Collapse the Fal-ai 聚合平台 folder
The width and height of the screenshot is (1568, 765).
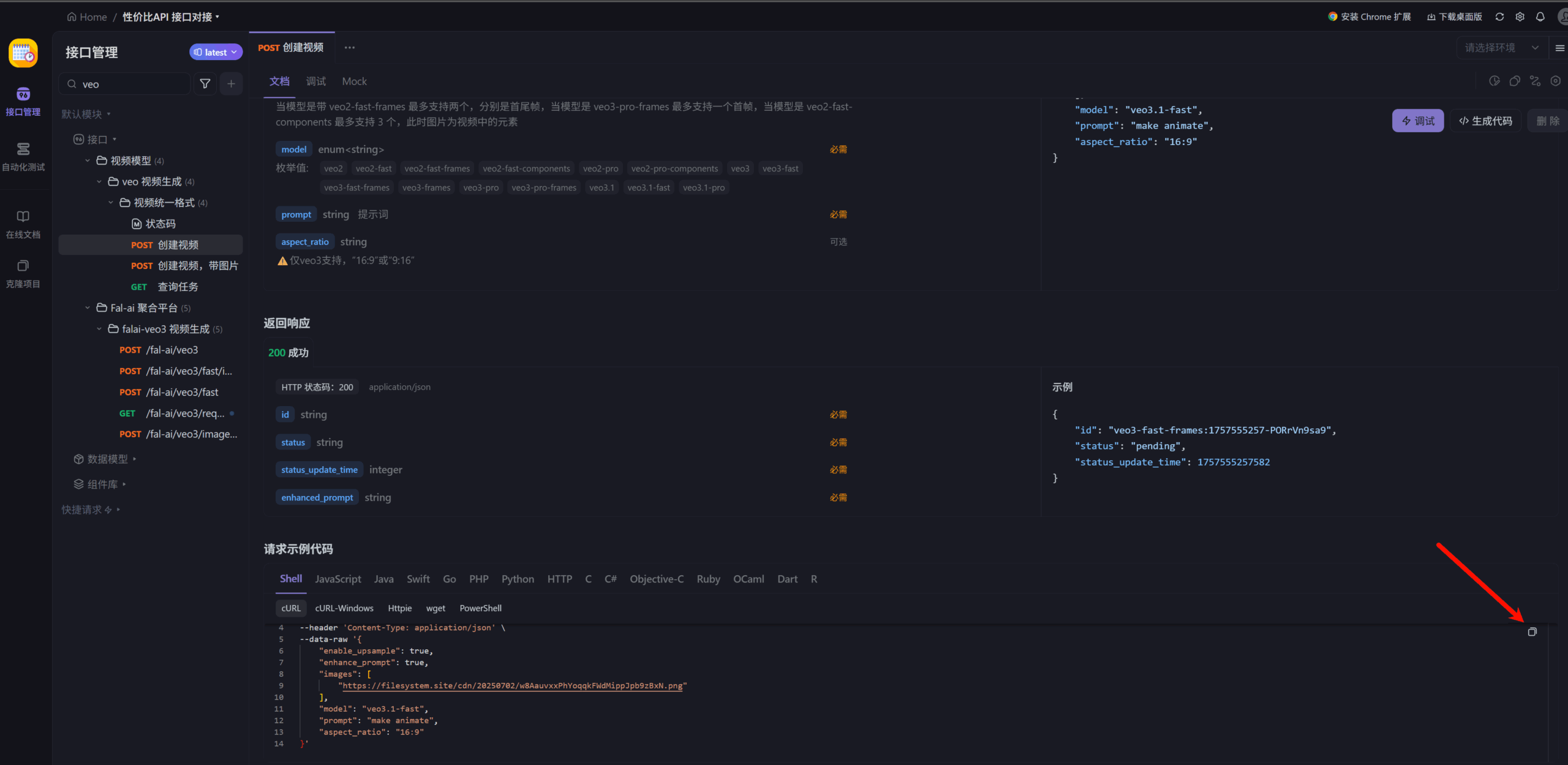click(x=88, y=308)
